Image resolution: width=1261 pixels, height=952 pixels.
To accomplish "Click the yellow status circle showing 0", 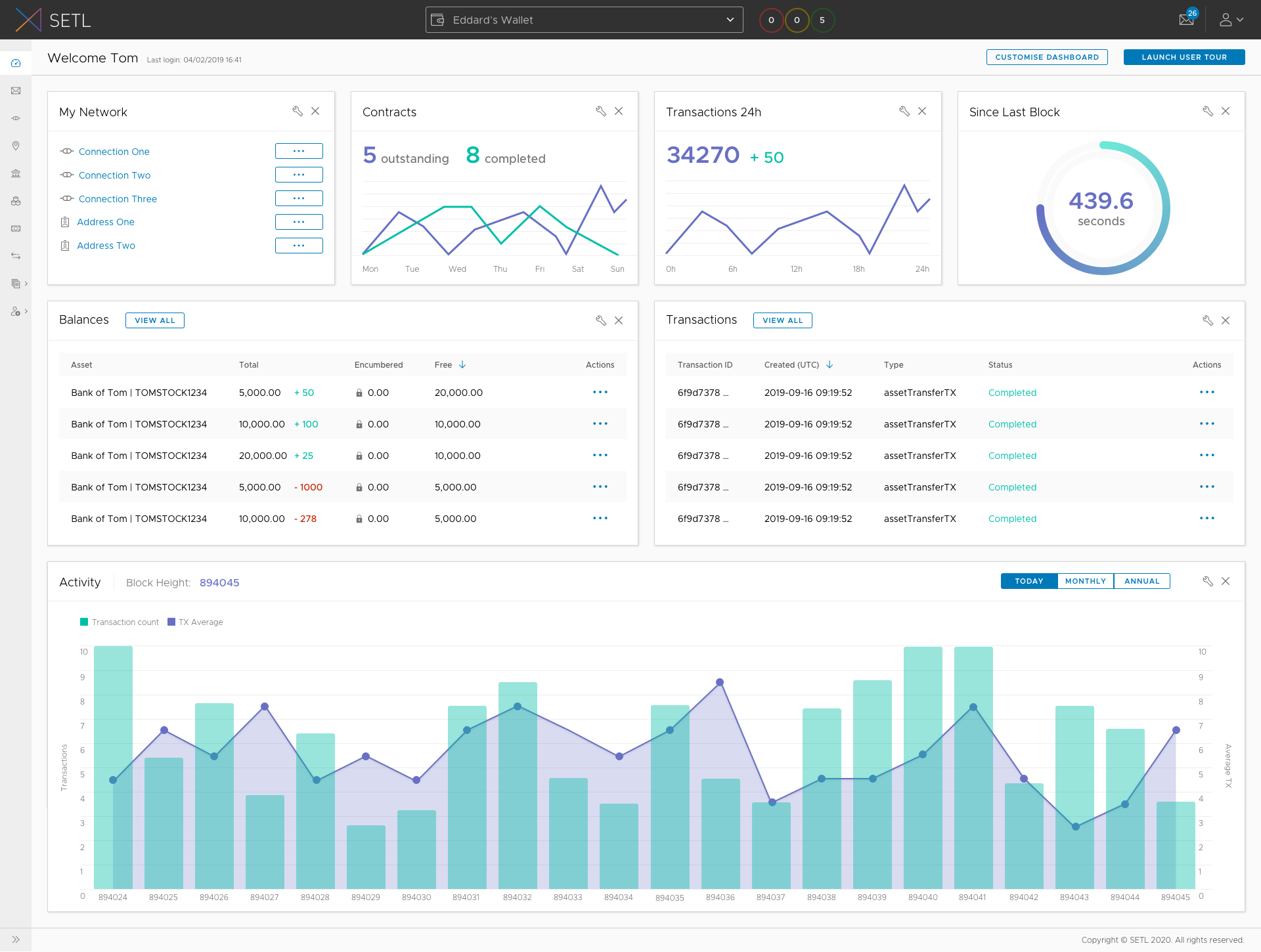I will tap(797, 20).
